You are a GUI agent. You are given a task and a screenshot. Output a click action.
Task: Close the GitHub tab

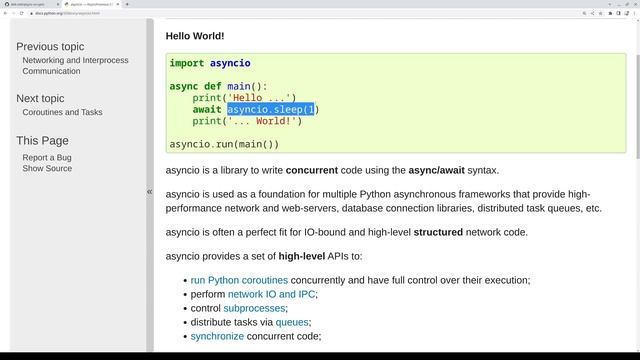pyautogui.click(x=58, y=4)
